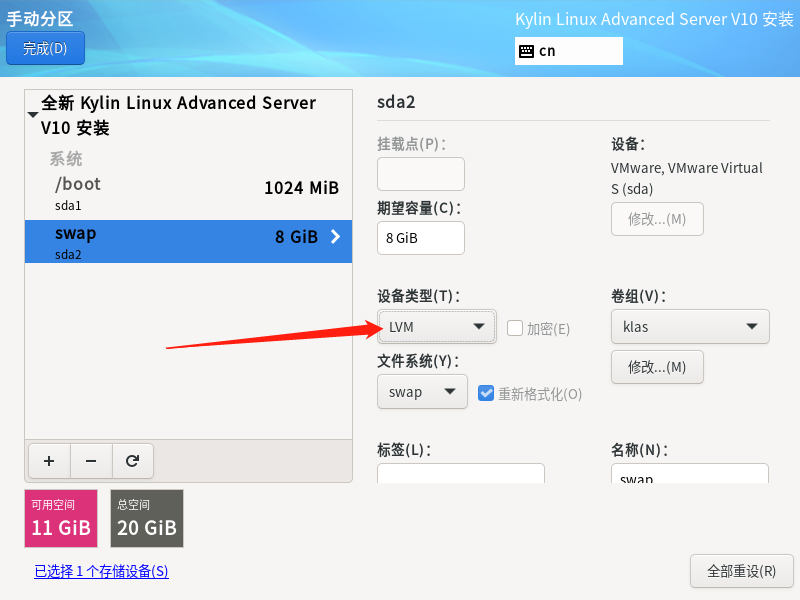The height and width of the screenshot is (600, 800).
Task: Click the 总空间 20 GiB box
Action: [147, 518]
